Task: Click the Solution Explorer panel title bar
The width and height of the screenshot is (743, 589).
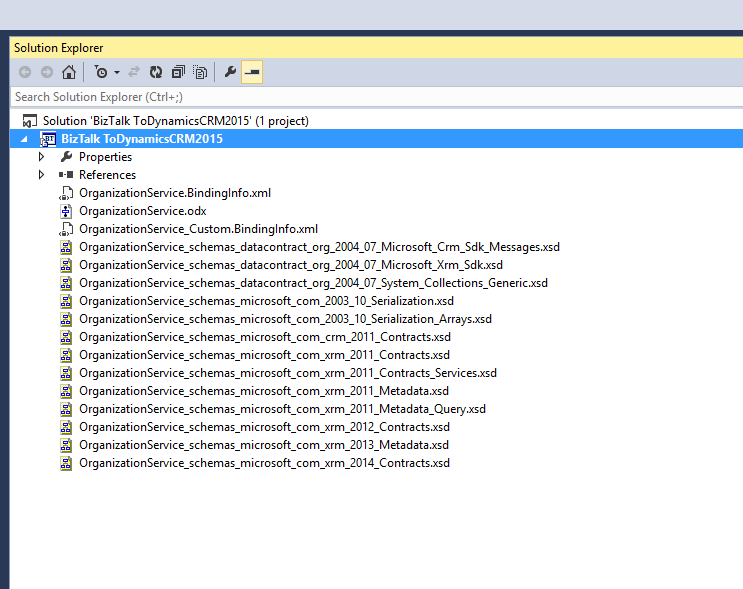Action: pos(376,48)
